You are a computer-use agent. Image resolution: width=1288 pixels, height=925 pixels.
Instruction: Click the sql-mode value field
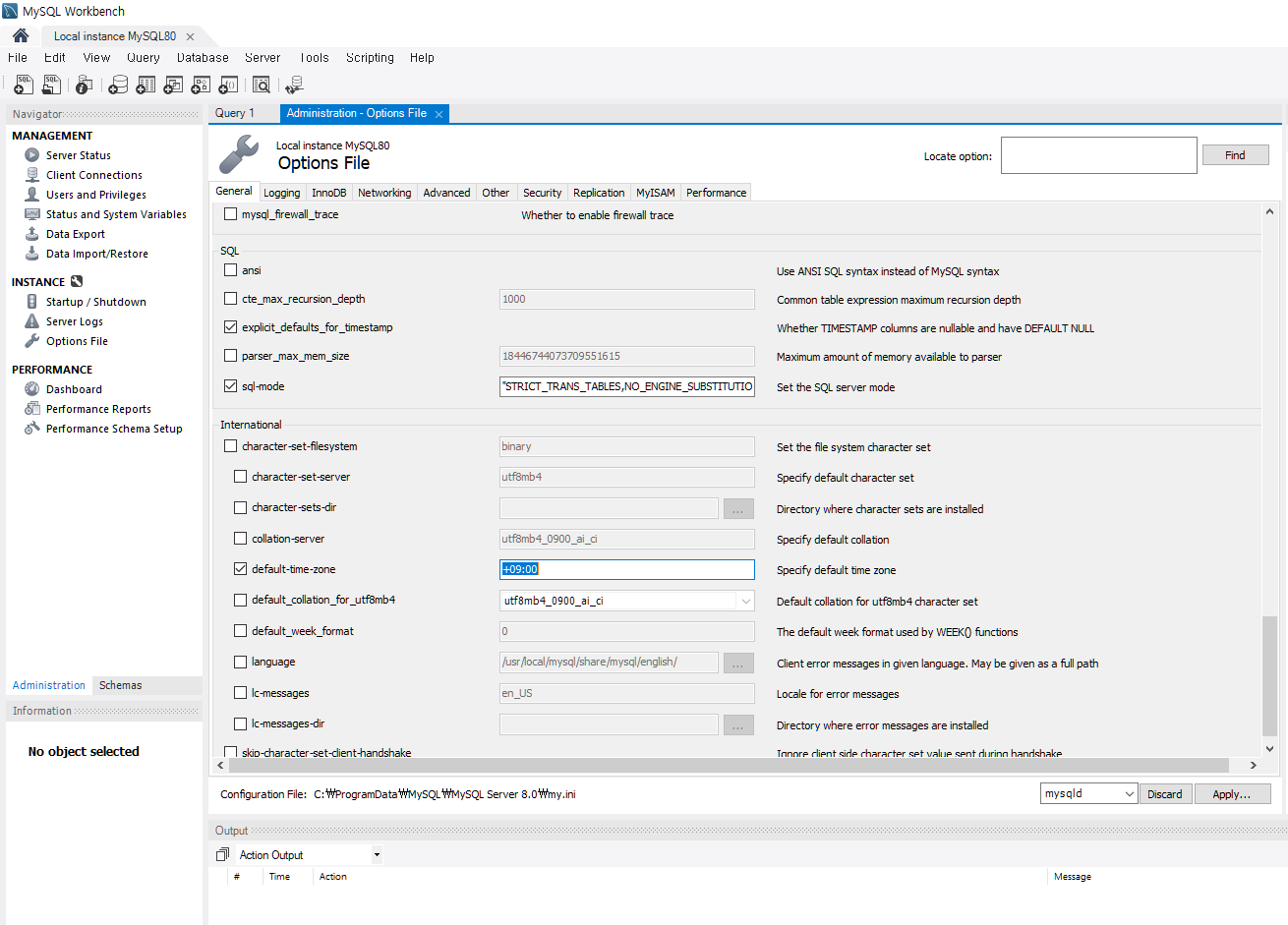[x=627, y=386]
